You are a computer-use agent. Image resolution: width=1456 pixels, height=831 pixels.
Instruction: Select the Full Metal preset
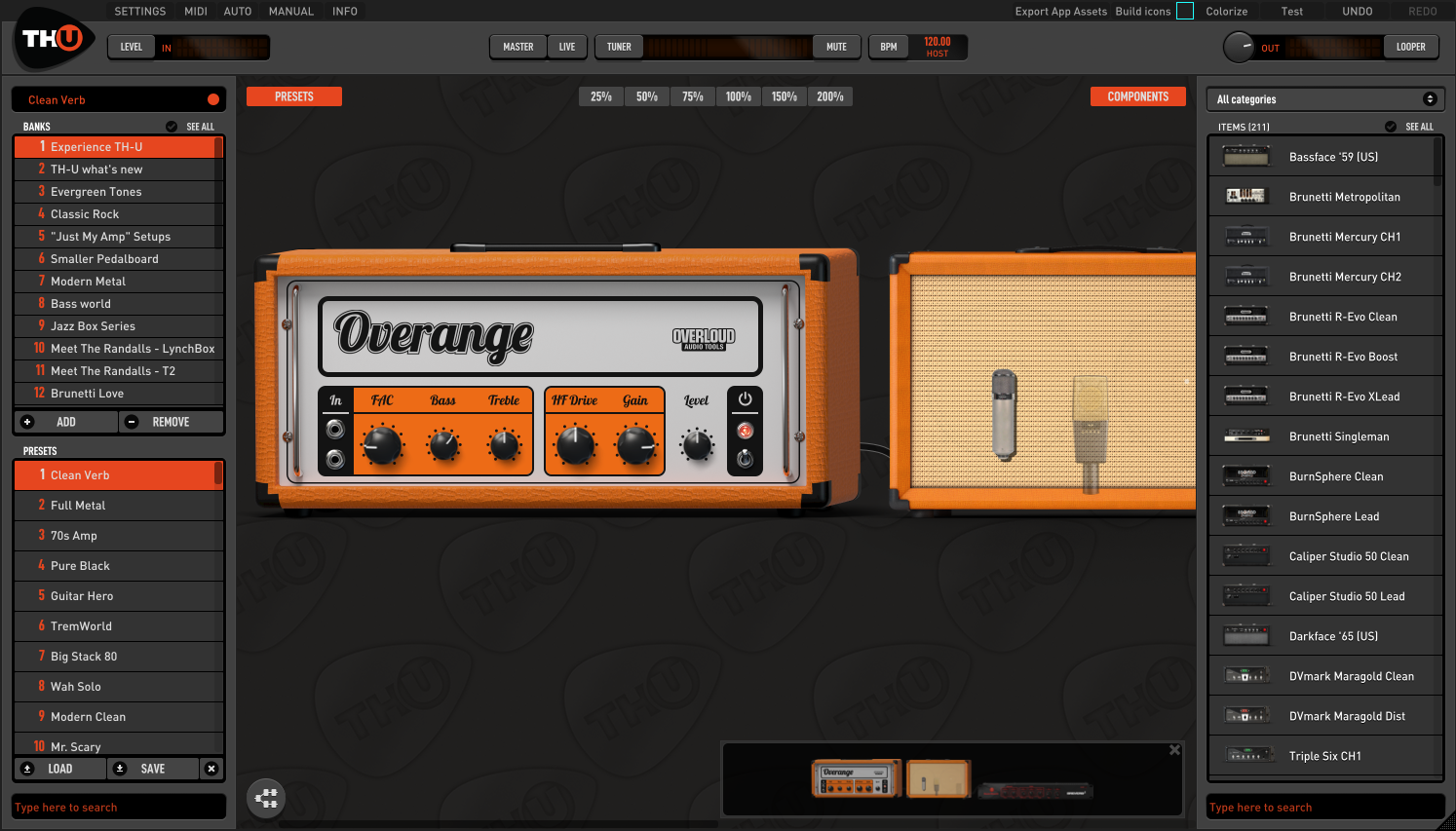tap(118, 505)
